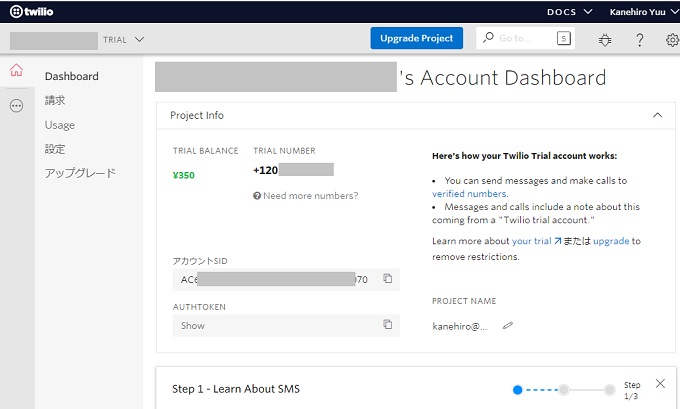Click the Step 1 - Learn About SMS heading
Viewport: 680px width, 409px height.
(x=236, y=389)
